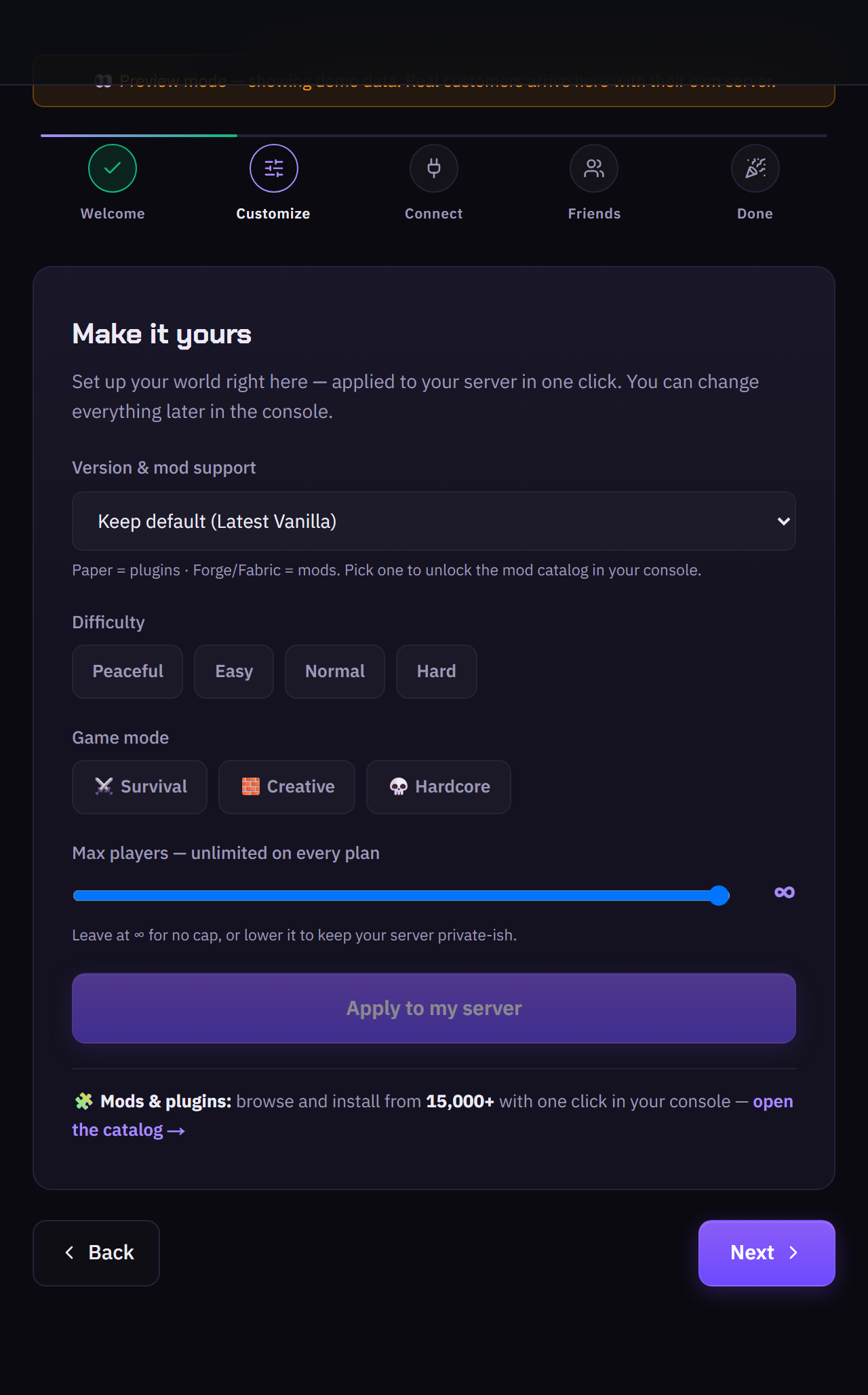Select Survival game mode with crossed swords
This screenshot has height=1395, width=868.
(140, 787)
